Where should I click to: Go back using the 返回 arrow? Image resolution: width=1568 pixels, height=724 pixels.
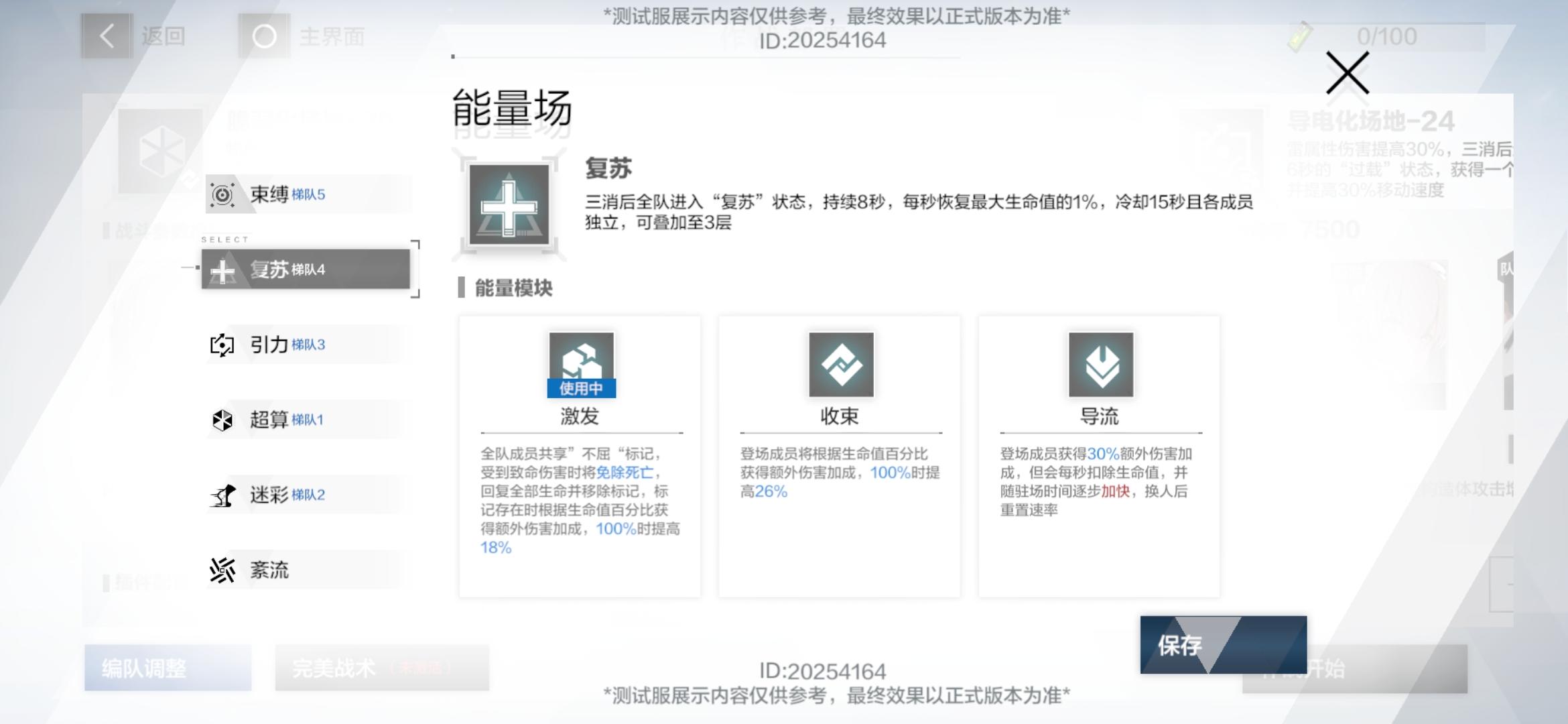107,36
